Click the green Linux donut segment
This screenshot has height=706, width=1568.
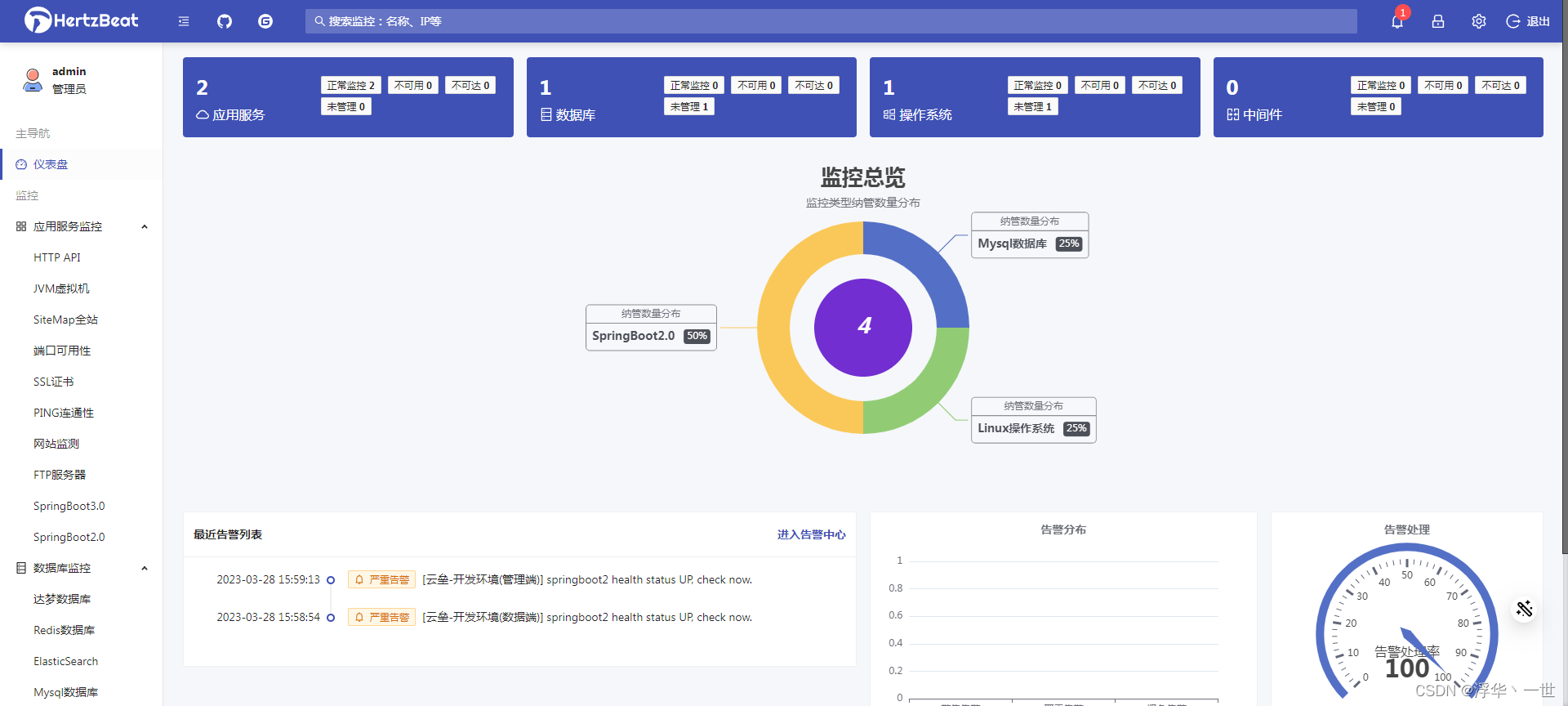click(925, 390)
